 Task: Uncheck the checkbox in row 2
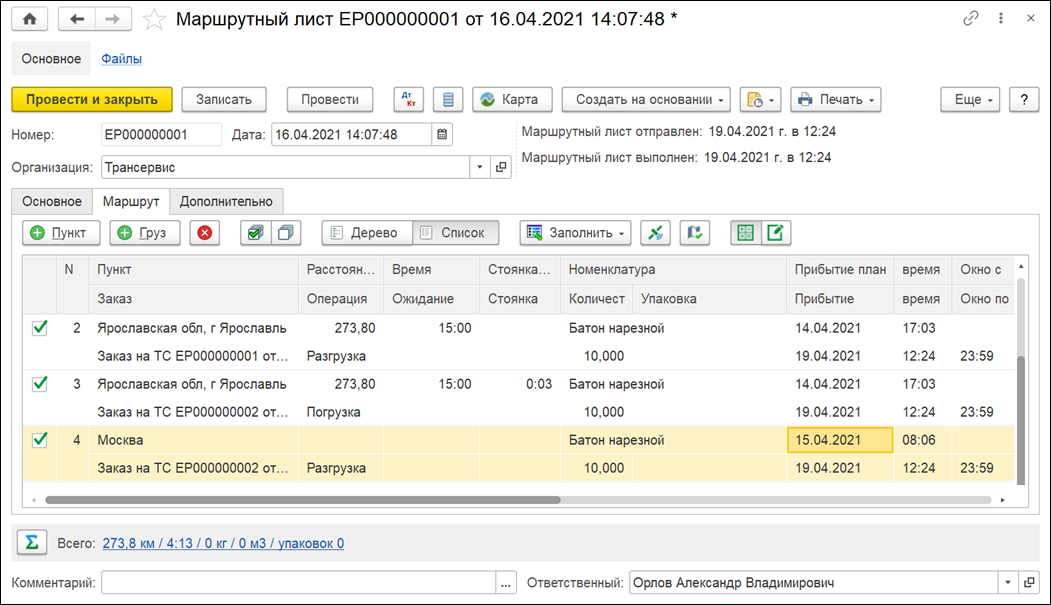coord(40,328)
